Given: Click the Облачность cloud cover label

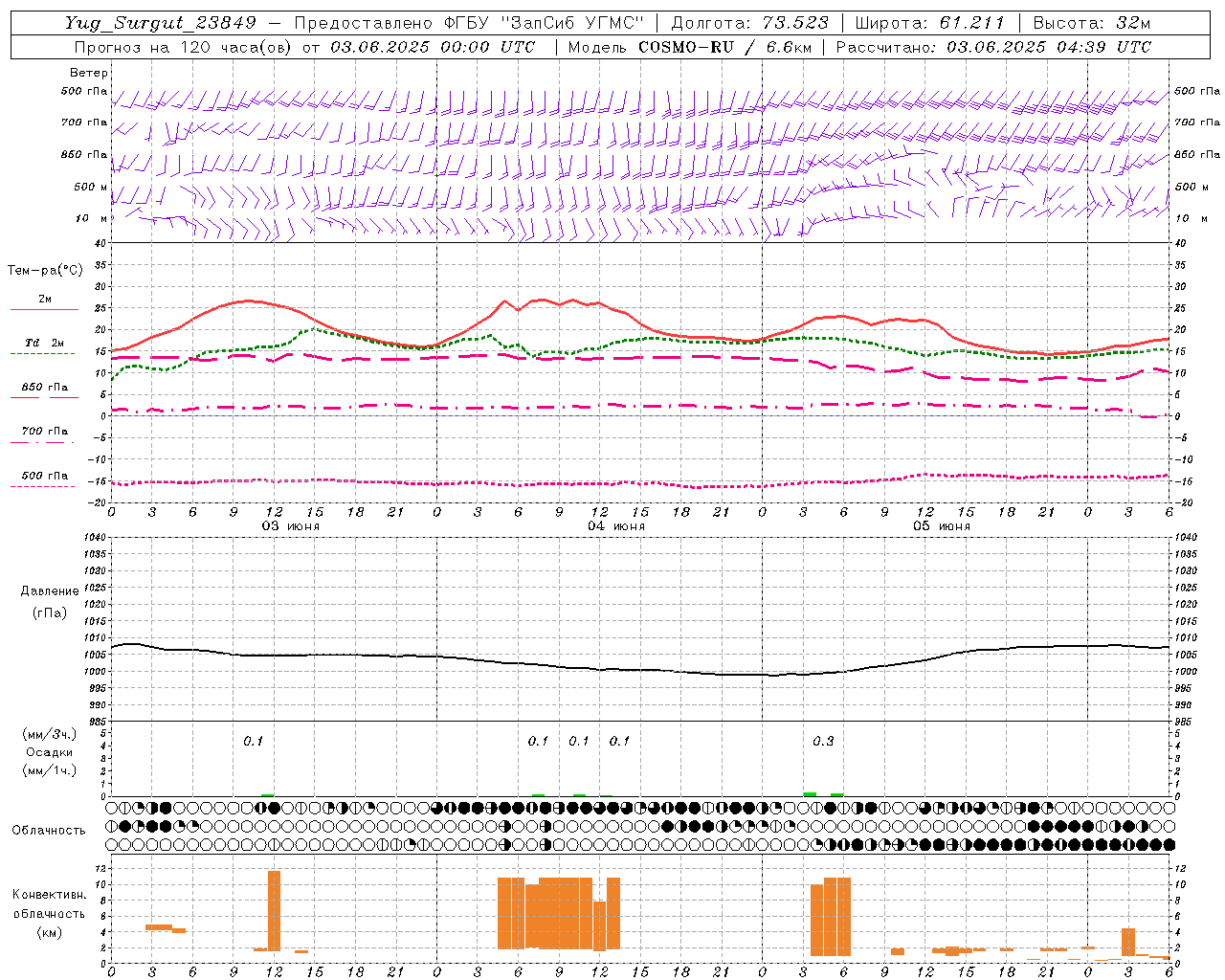Looking at the screenshot, I should coord(49,830).
